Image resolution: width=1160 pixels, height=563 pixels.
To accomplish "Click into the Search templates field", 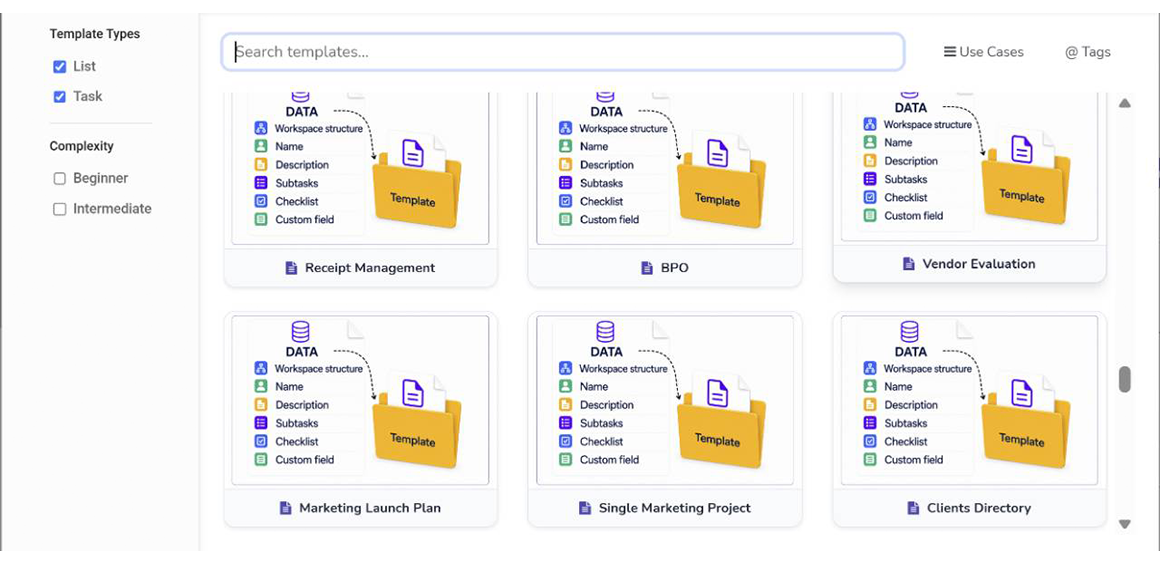I will click(563, 52).
